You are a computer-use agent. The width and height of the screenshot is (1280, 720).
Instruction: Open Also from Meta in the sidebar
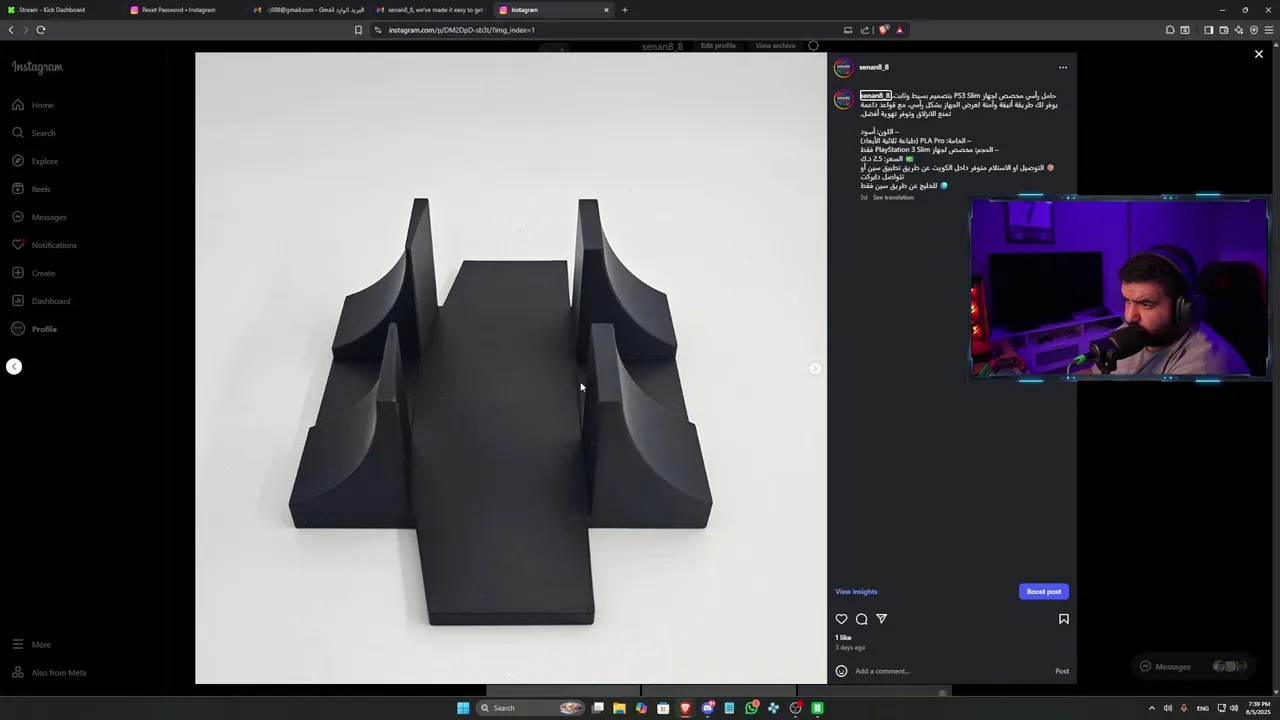pyautogui.click(x=49, y=673)
